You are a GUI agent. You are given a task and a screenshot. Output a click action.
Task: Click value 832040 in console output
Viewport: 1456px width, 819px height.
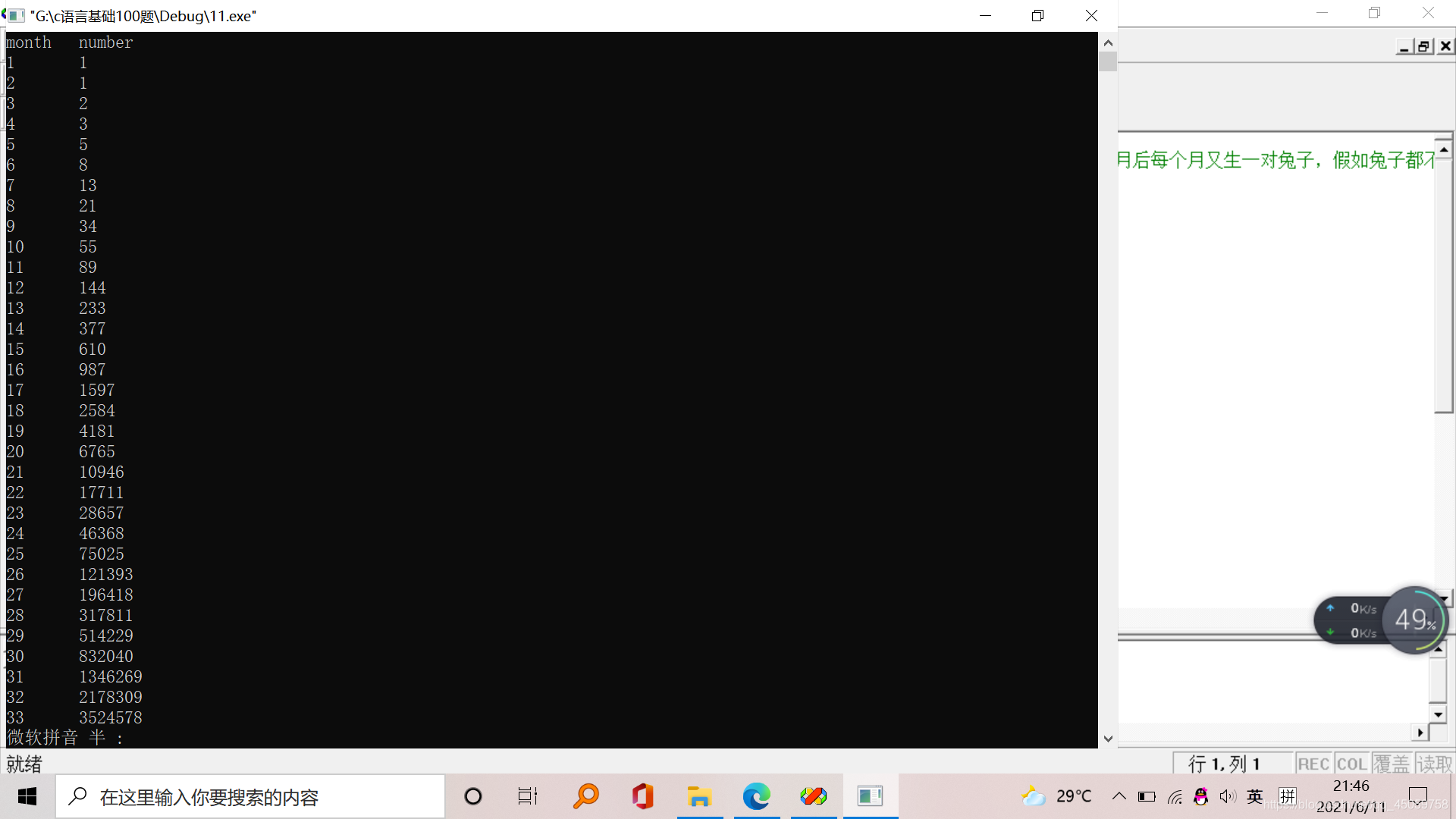pyautogui.click(x=106, y=656)
